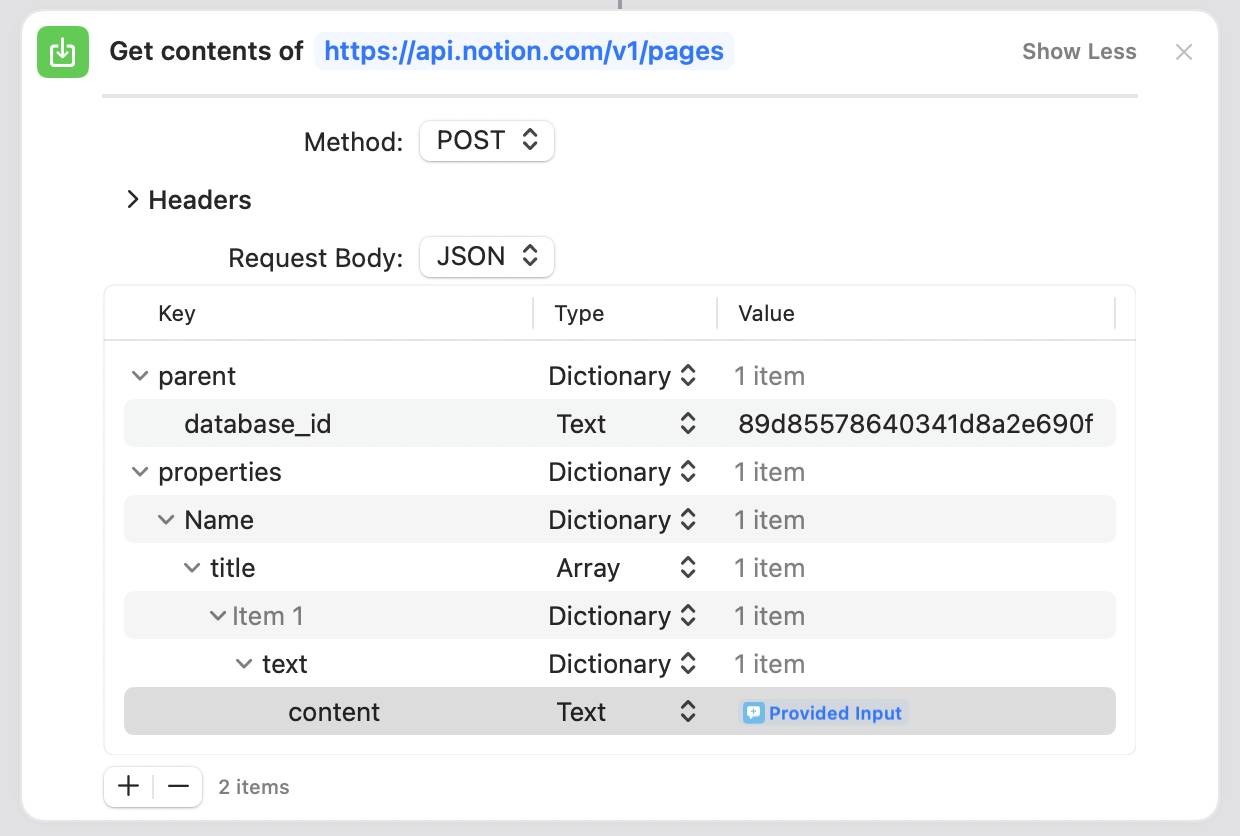Select the database_id key cell
This screenshot has height=836, width=1240.
[258, 425]
